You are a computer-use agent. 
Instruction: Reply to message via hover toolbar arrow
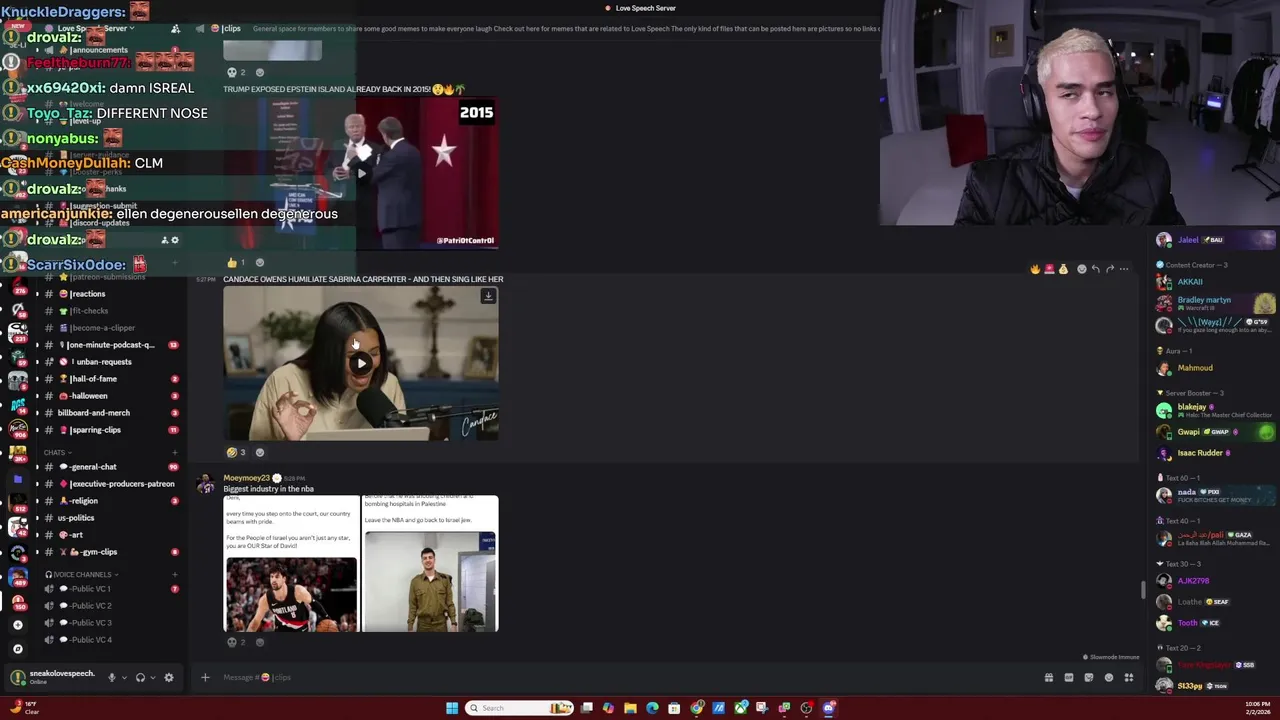[x=1095, y=269]
